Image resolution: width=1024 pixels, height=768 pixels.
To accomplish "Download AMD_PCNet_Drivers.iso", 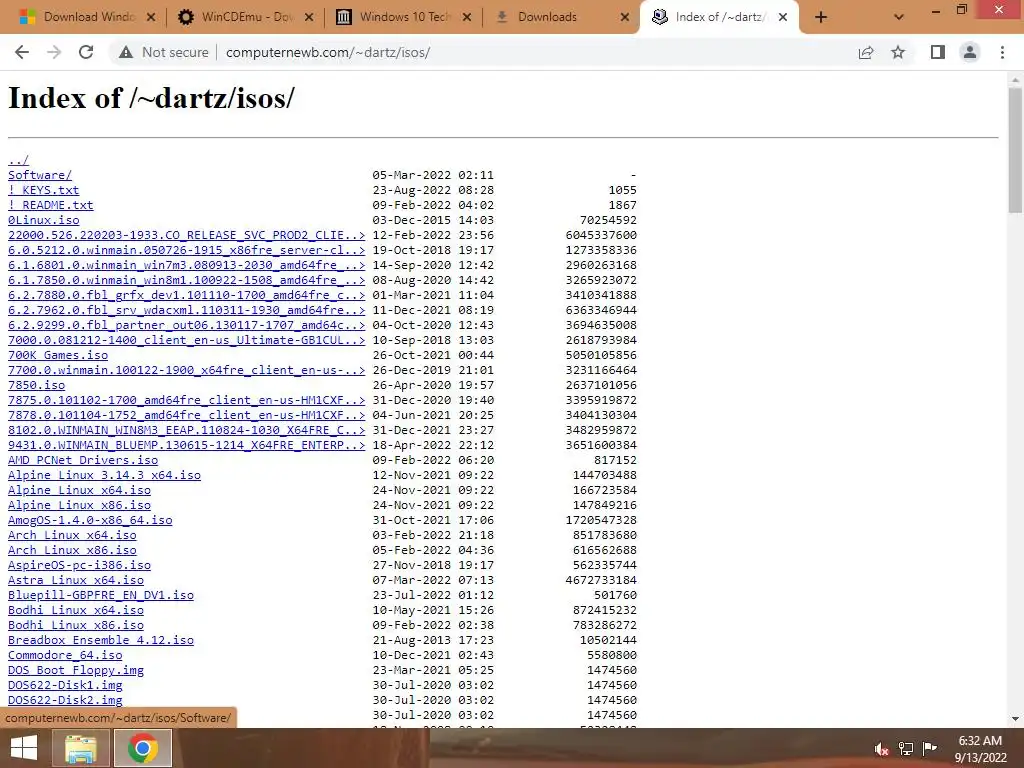I will [83, 460].
